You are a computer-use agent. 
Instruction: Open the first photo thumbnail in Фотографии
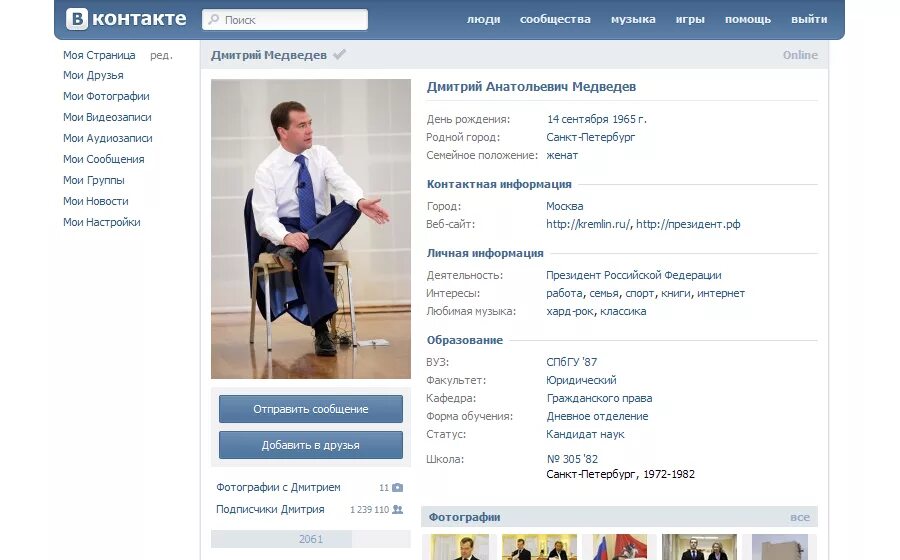[459, 547]
